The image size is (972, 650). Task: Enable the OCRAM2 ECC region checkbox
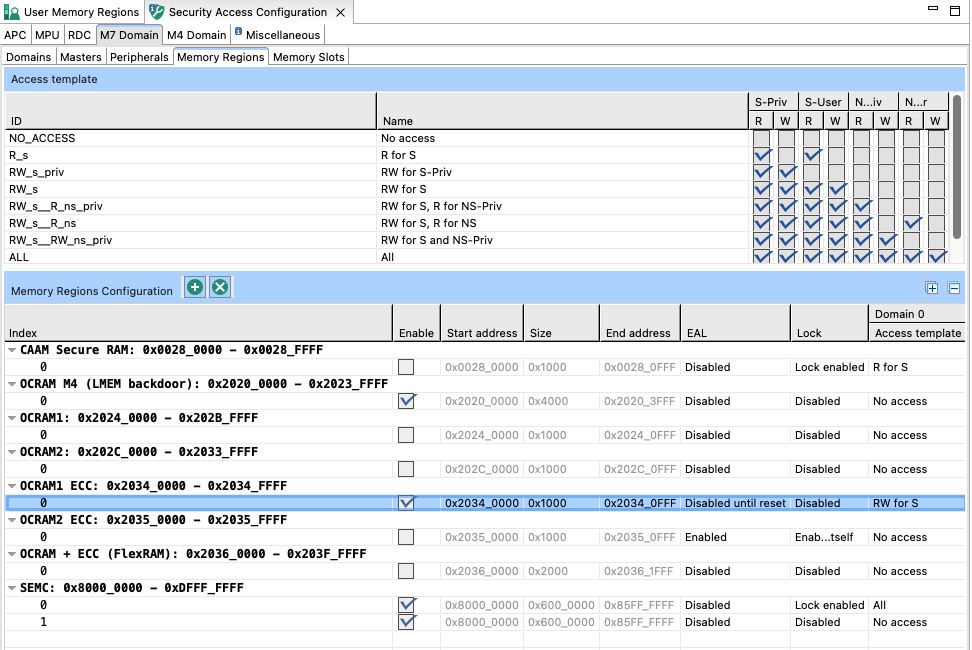pyautogui.click(x=406, y=537)
